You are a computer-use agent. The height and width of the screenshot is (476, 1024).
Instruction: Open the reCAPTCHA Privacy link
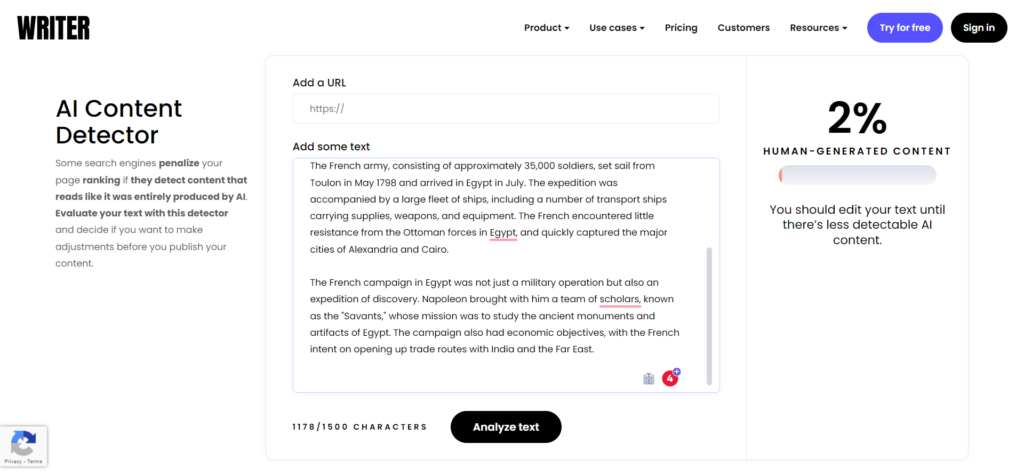click(11, 462)
